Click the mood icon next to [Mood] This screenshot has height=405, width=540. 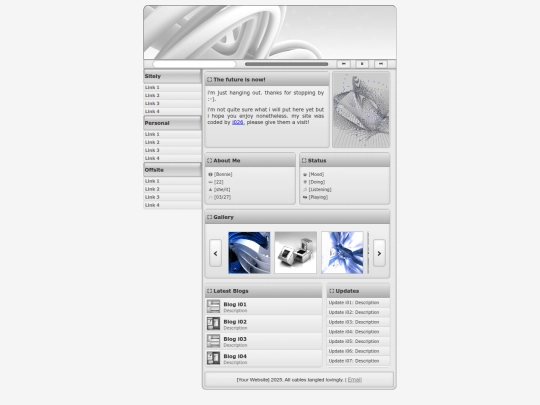[x=305, y=174]
